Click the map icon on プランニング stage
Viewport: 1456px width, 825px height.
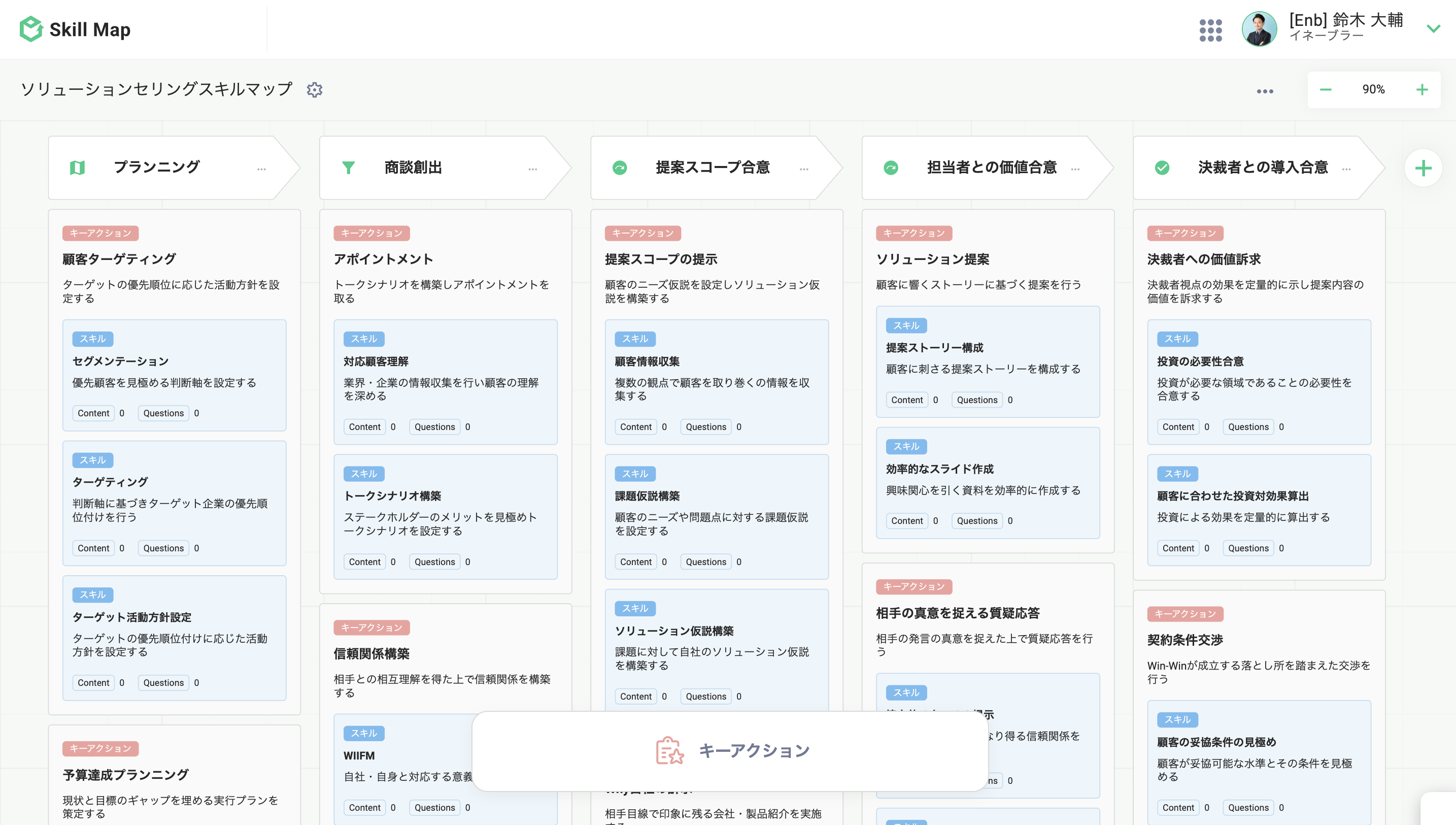point(78,167)
